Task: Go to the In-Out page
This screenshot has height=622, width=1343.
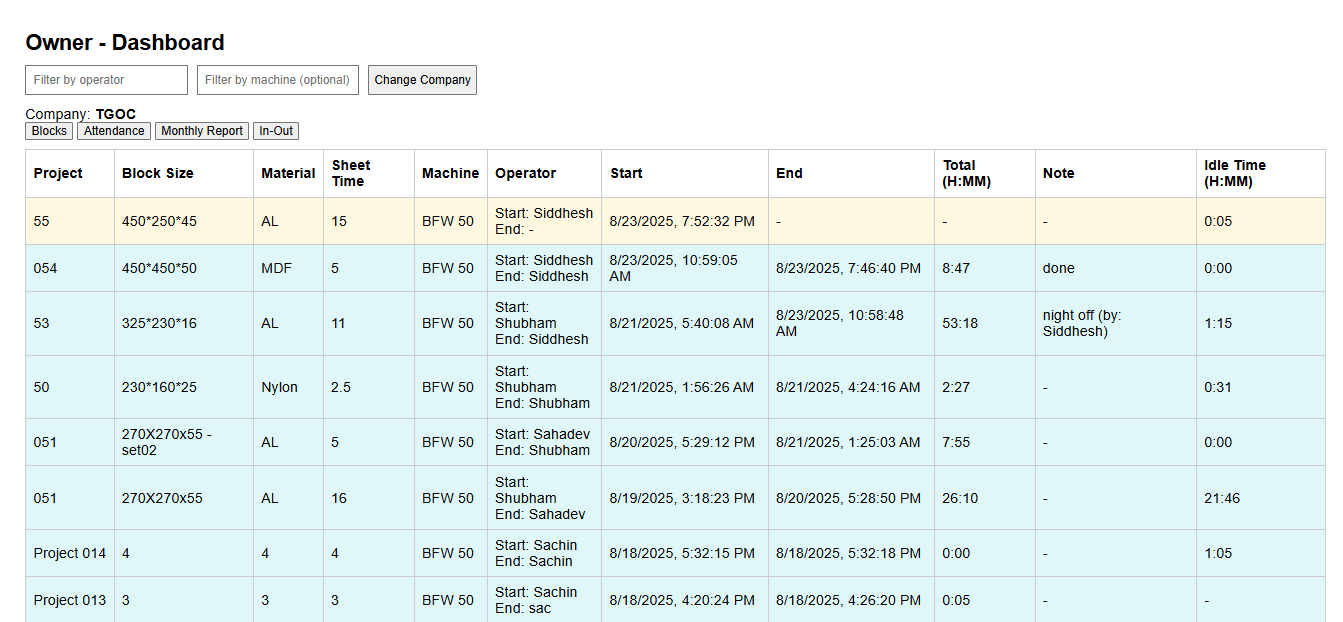Action: tap(276, 131)
